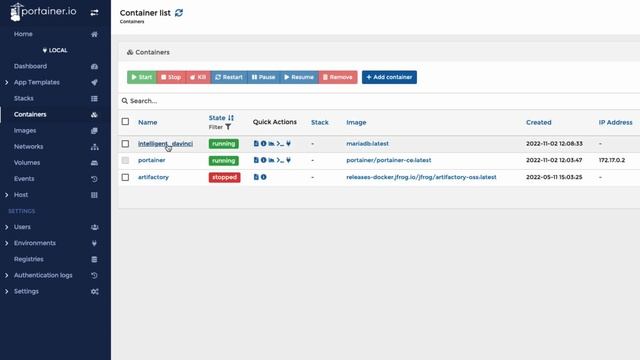Sort by State using the sort arrows
Screen dimensions: 640x360
231,118
